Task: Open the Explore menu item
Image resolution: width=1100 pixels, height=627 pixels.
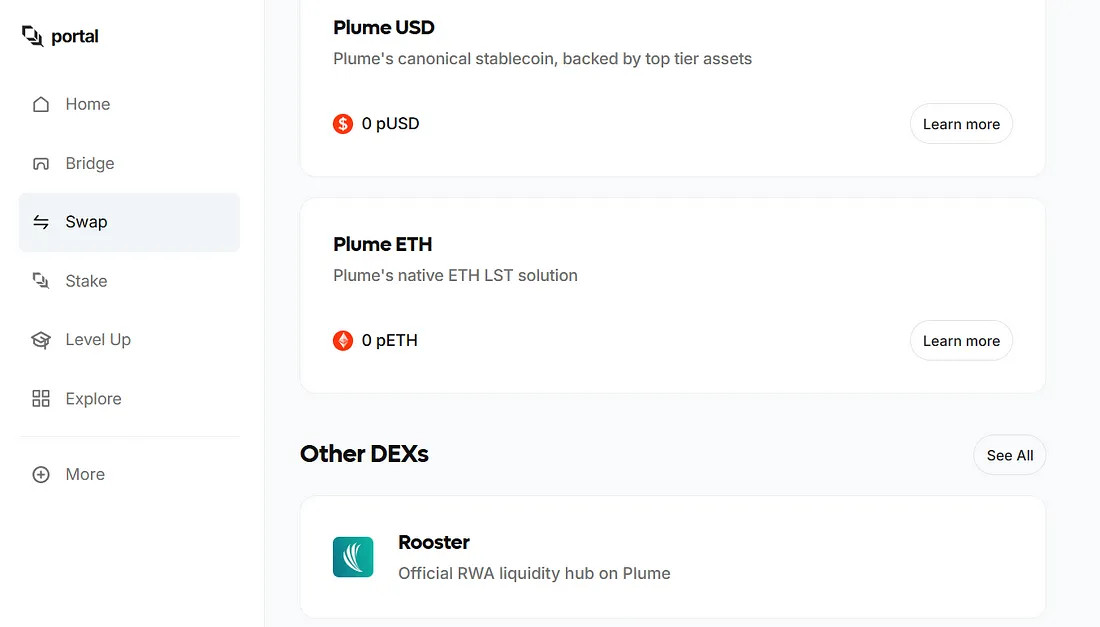Action: (x=93, y=399)
